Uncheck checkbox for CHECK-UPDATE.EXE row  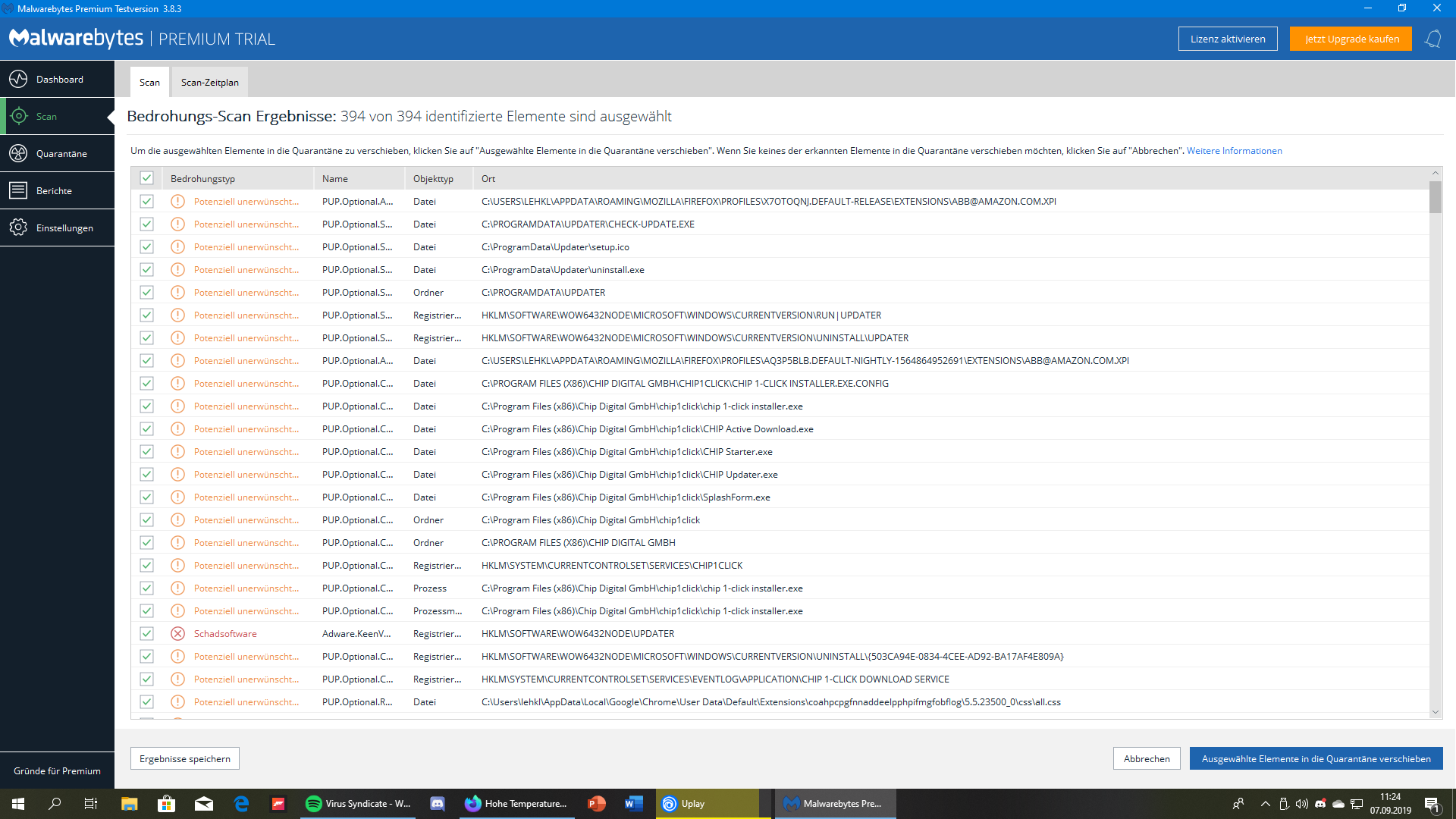pos(146,224)
